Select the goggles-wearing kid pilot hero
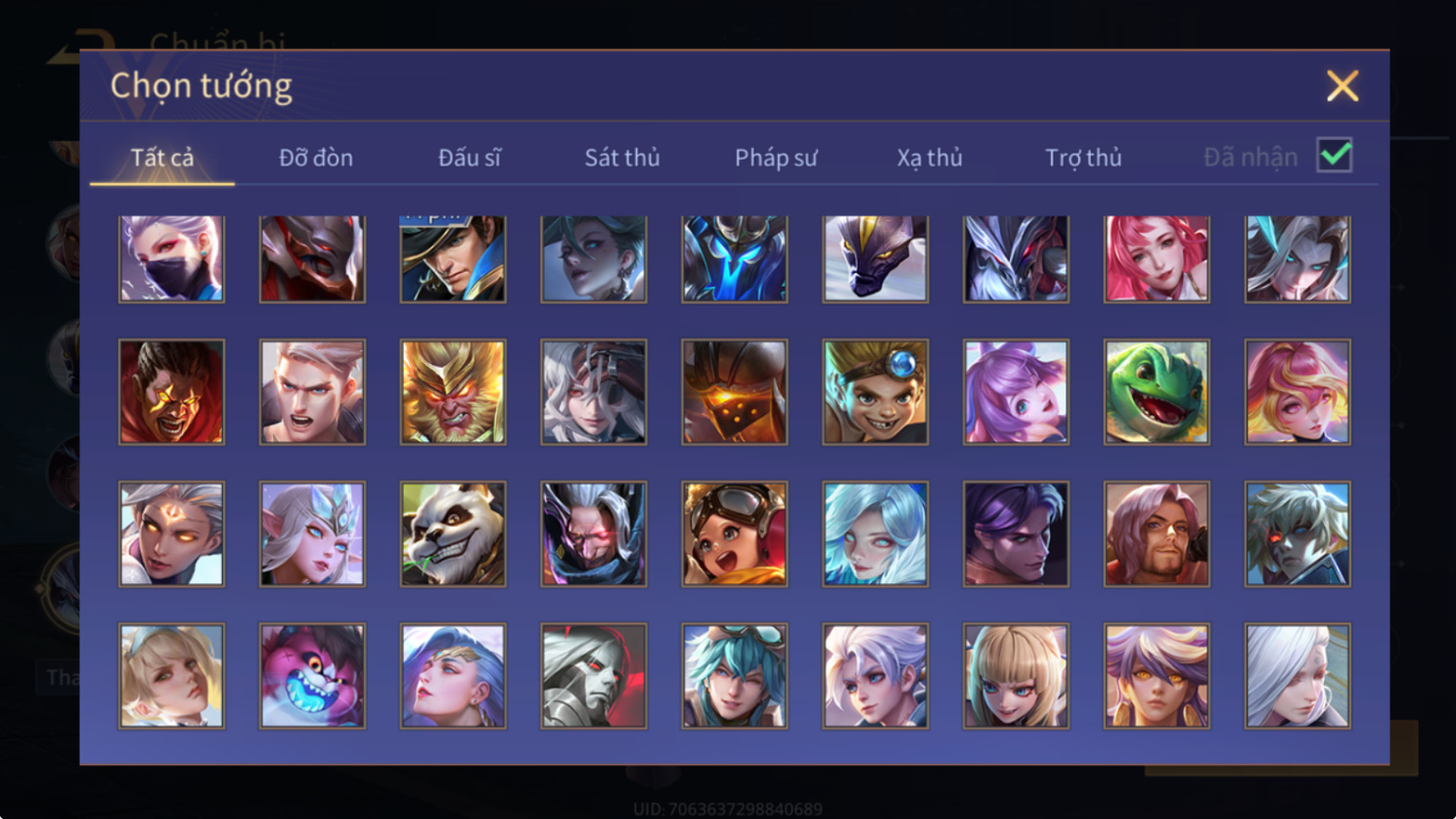Screen dimensions: 1456x819 735,533
